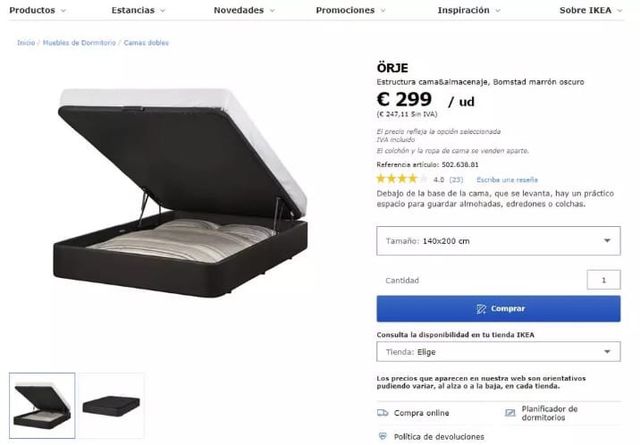The height and width of the screenshot is (445, 640).
Task: Click the Cantidad quantity field
Action: click(604, 280)
